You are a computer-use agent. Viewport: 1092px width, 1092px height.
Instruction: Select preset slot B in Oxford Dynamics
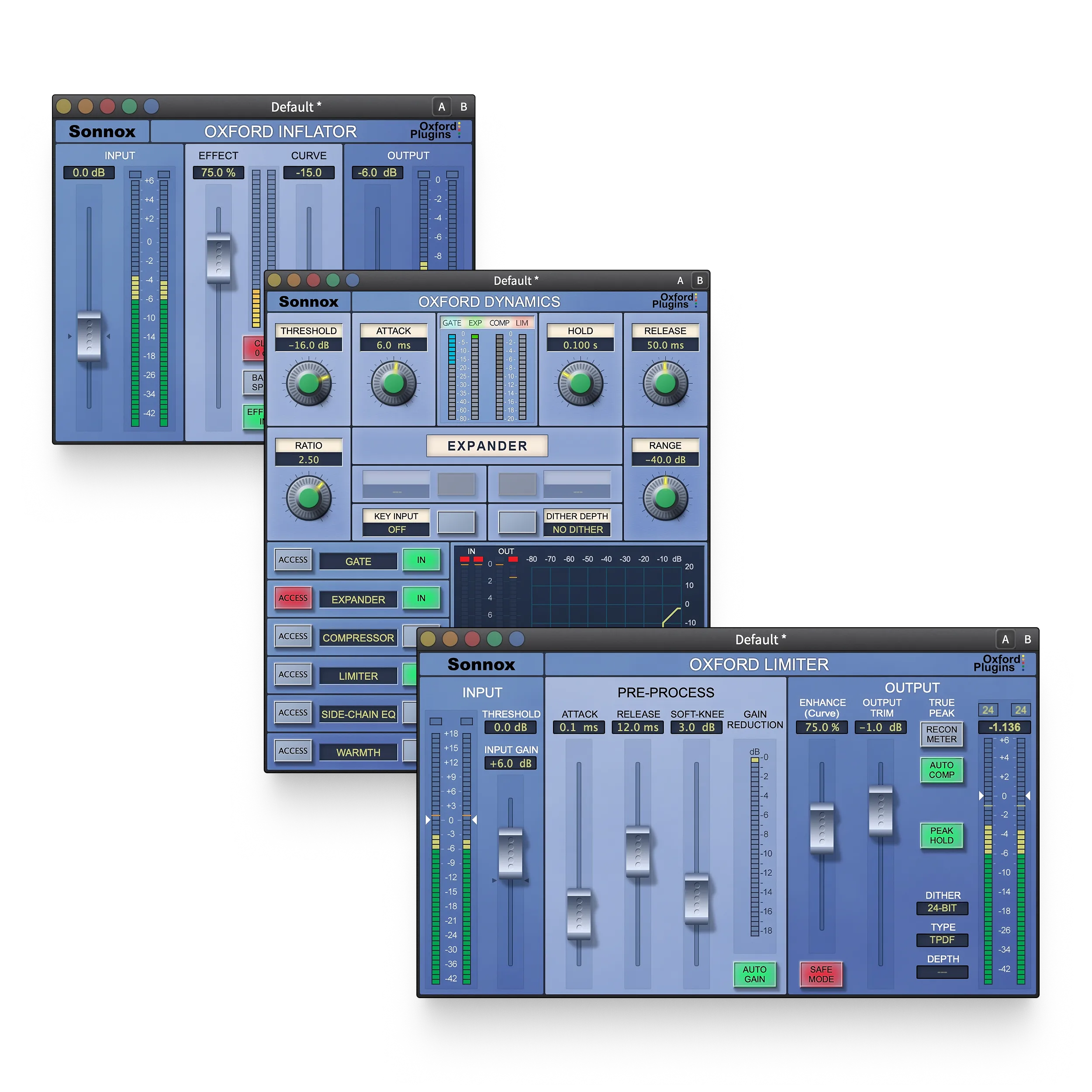point(700,280)
